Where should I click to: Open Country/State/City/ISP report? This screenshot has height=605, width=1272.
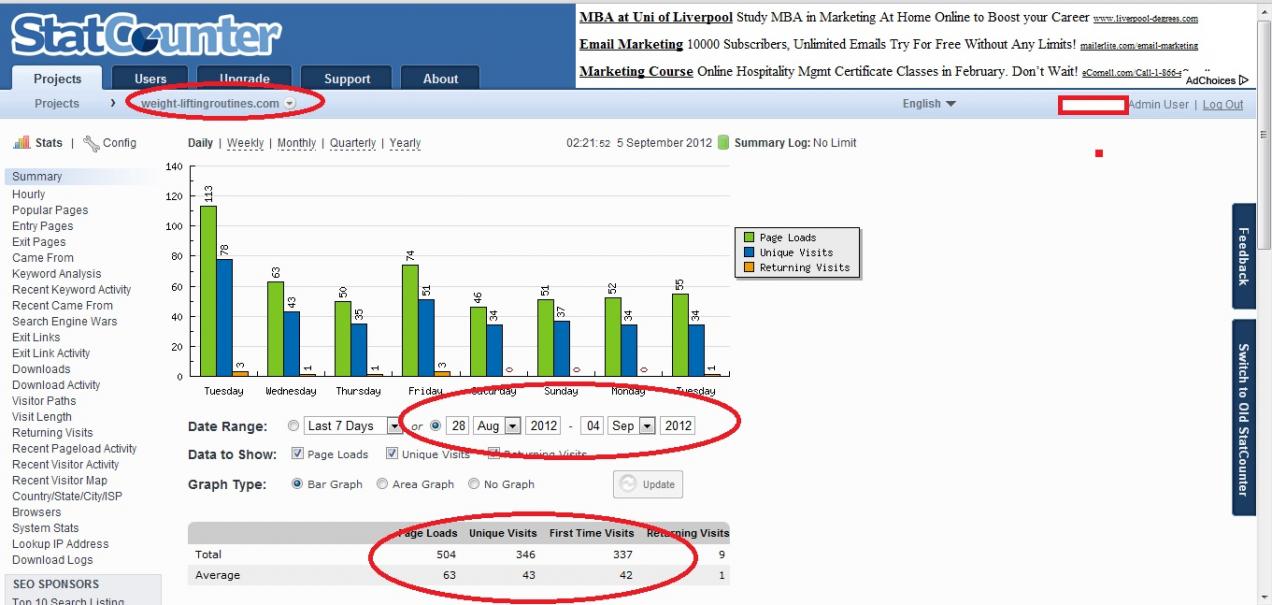pyautogui.click(x=67, y=497)
